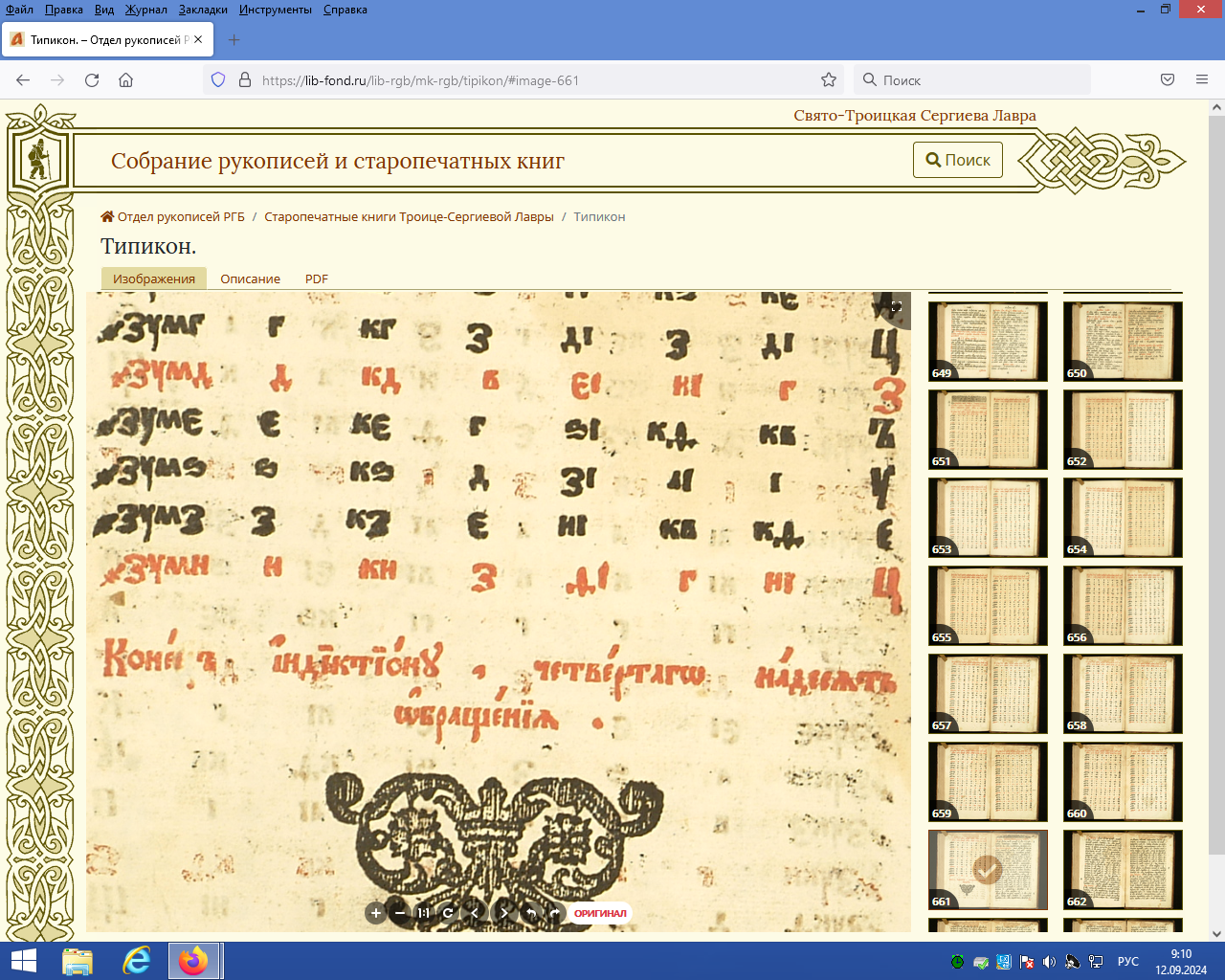Select page thumbnail 654
The height and width of the screenshot is (980, 1225).
(1123, 517)
